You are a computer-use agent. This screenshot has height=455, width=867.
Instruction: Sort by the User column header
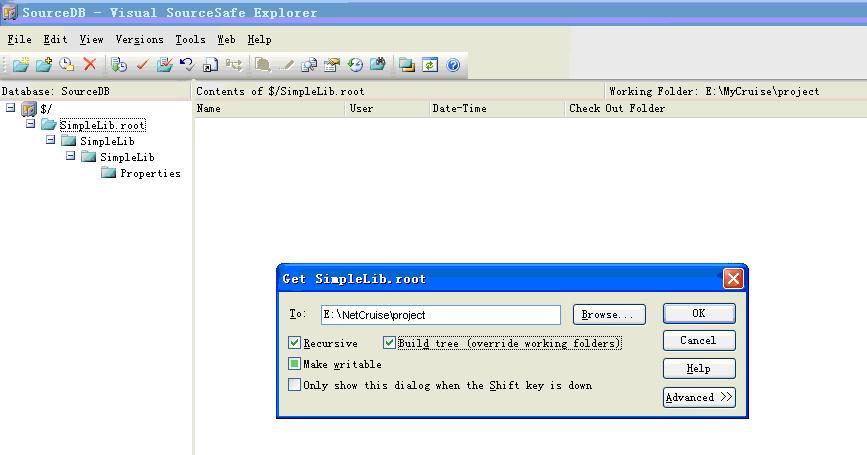click(x=387, y=108)
